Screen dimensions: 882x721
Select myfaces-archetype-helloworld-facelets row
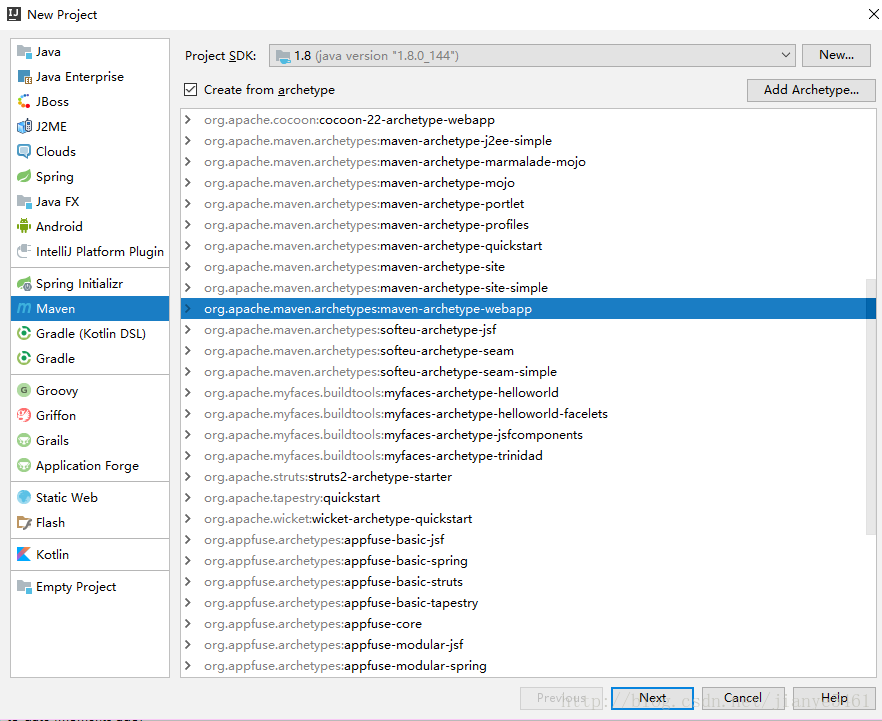tap(528, 414)
